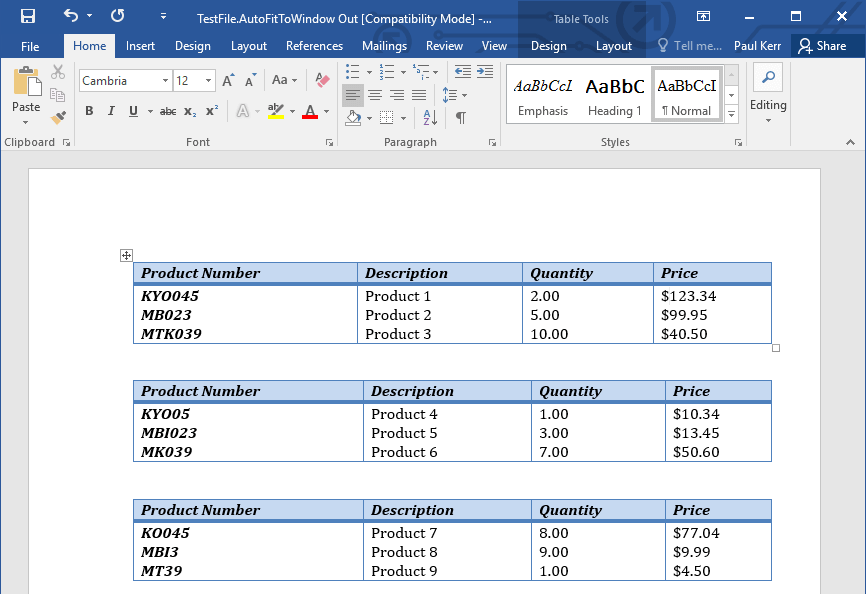
Task: Undo the last action
Action: pyautogui.click(x=71, y=15)
